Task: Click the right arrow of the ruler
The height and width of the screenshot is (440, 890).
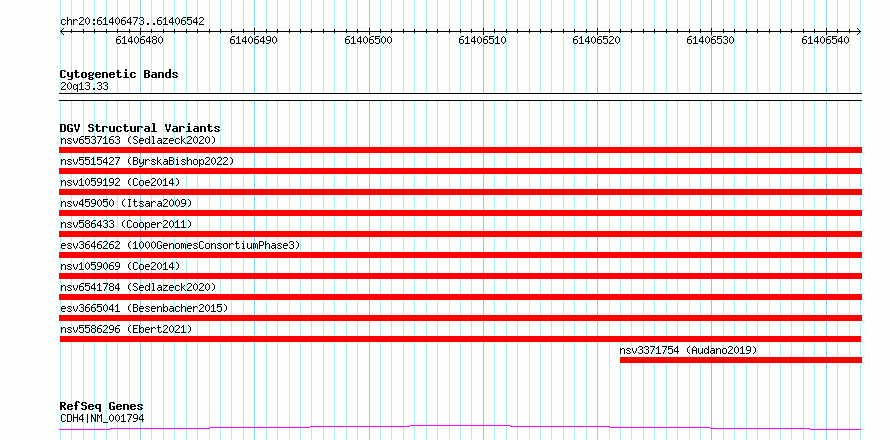Action: (859, 31)
